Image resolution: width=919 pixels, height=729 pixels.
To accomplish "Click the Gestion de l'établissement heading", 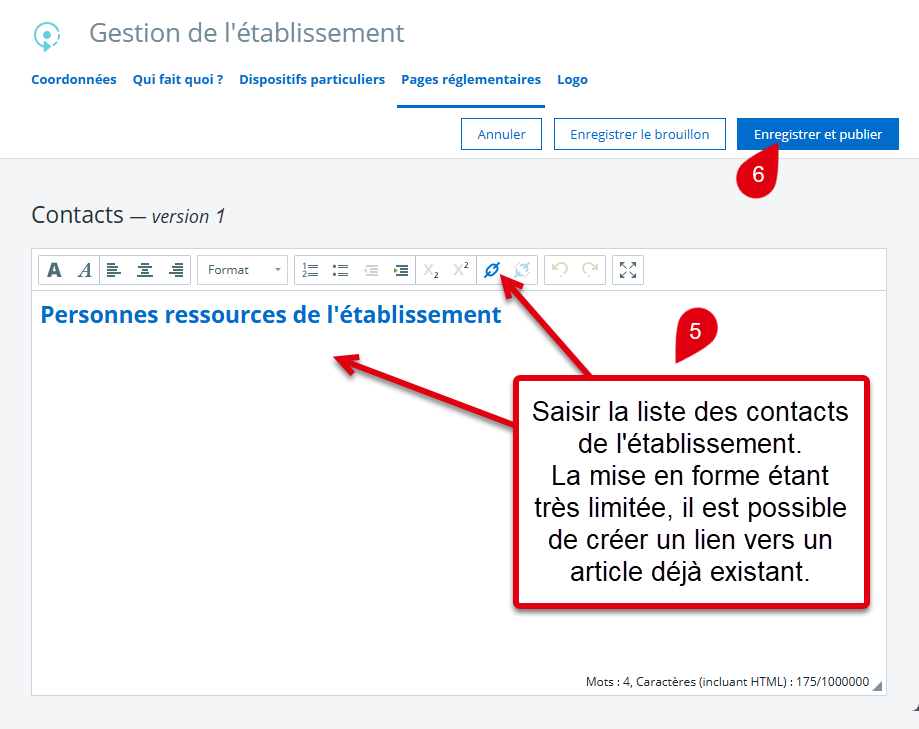I will (x=247, y=33).
